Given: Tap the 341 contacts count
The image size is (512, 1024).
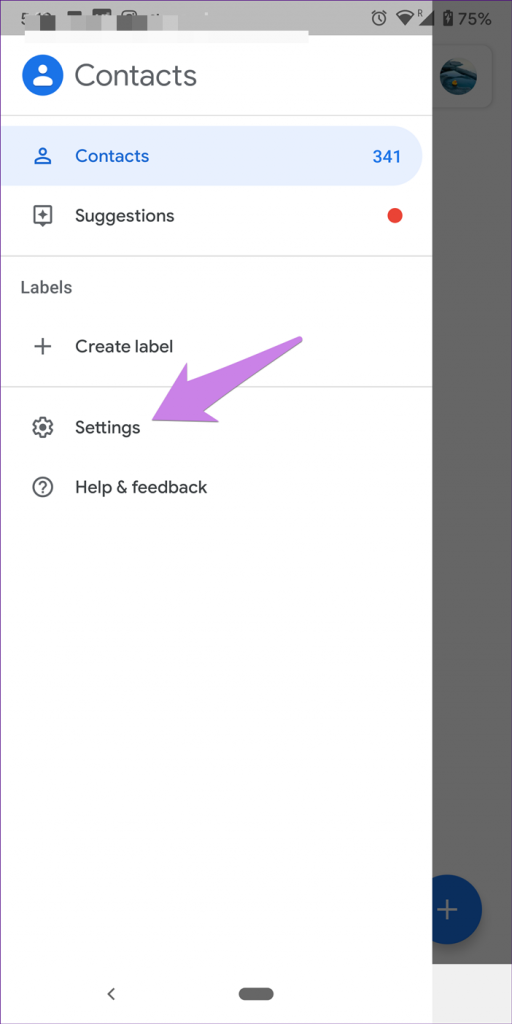Looking at the screenshot, I should click(387, 157).
